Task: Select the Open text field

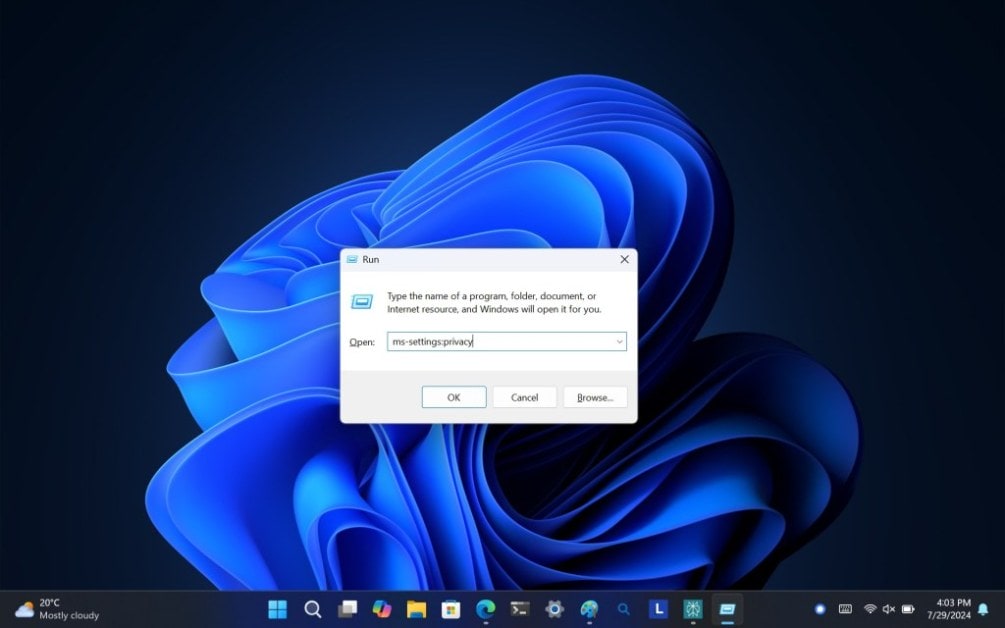Action: [x=495, y=341]
